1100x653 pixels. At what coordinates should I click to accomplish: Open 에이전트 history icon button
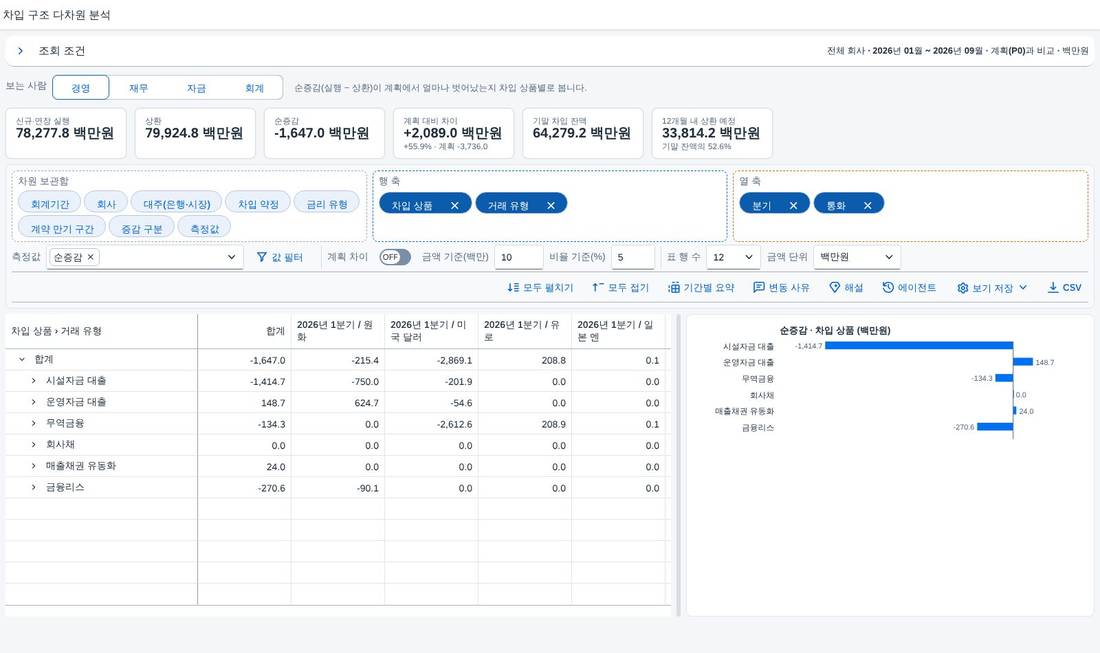pos(909,288)
